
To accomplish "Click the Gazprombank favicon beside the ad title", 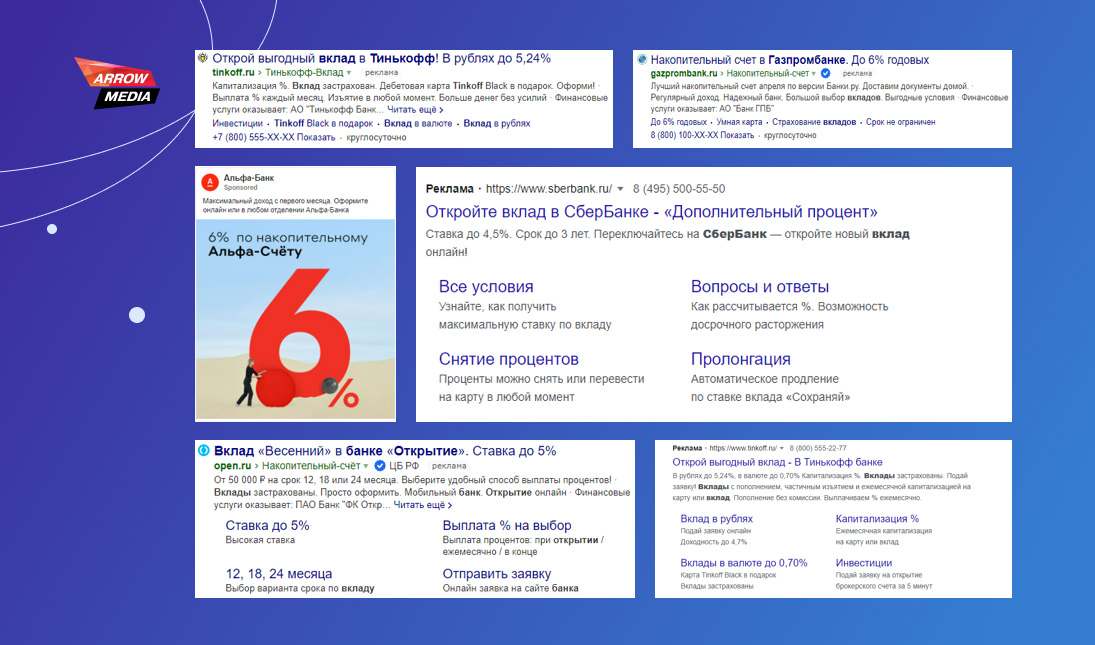I will point(642,60).
